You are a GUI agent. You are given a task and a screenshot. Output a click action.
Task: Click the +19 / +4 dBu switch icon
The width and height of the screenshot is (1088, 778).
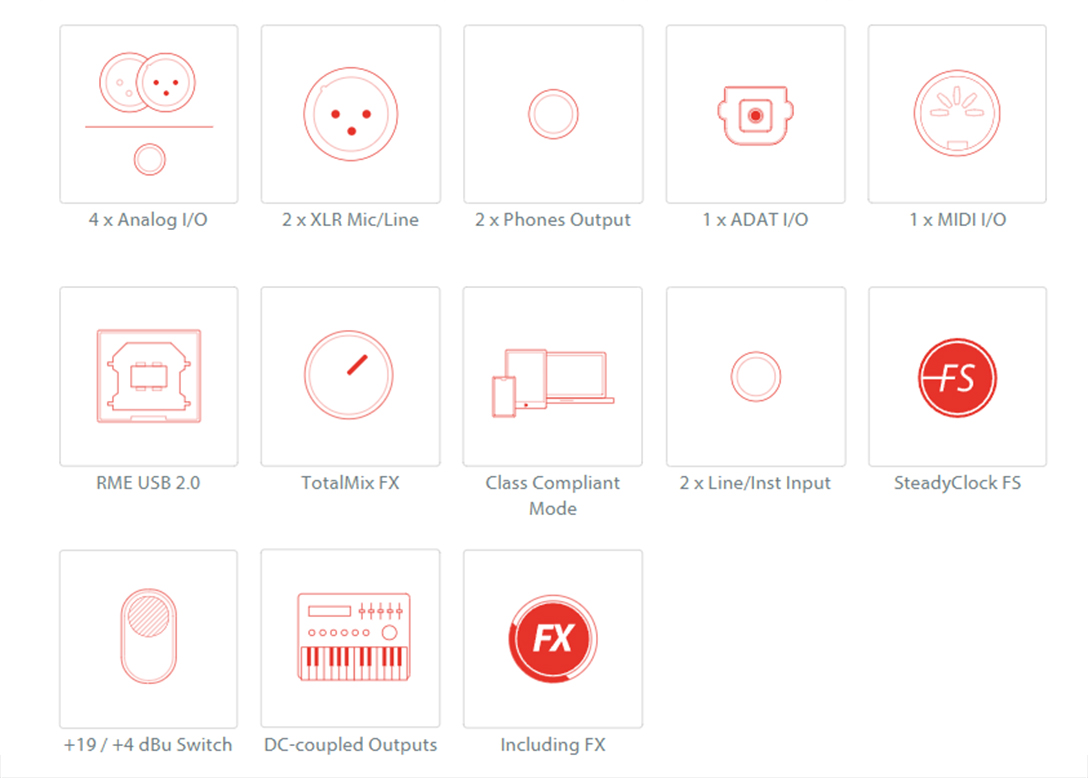pyautogui.click(x=148, y=636)
